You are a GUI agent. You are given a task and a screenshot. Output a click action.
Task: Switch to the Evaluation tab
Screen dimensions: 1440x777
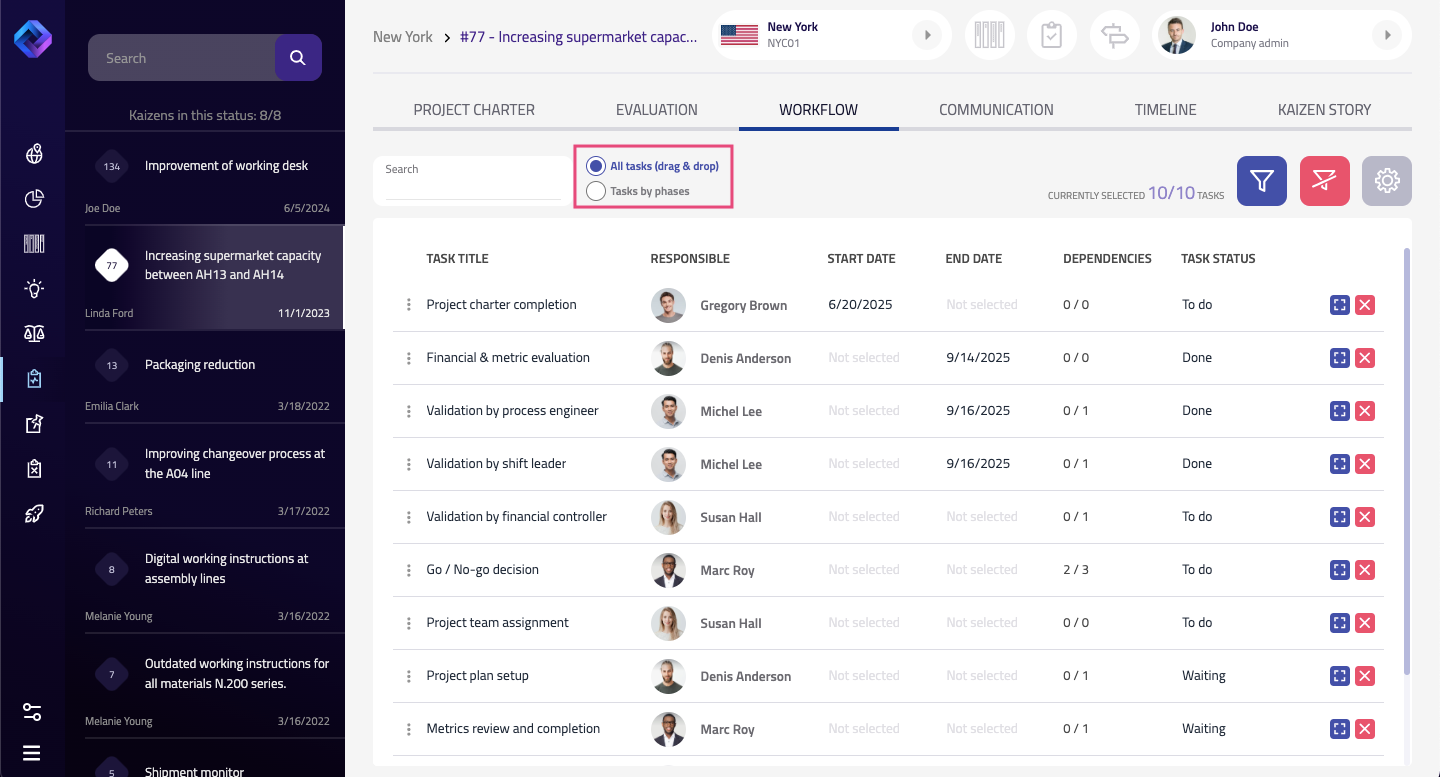pos(657,110)
